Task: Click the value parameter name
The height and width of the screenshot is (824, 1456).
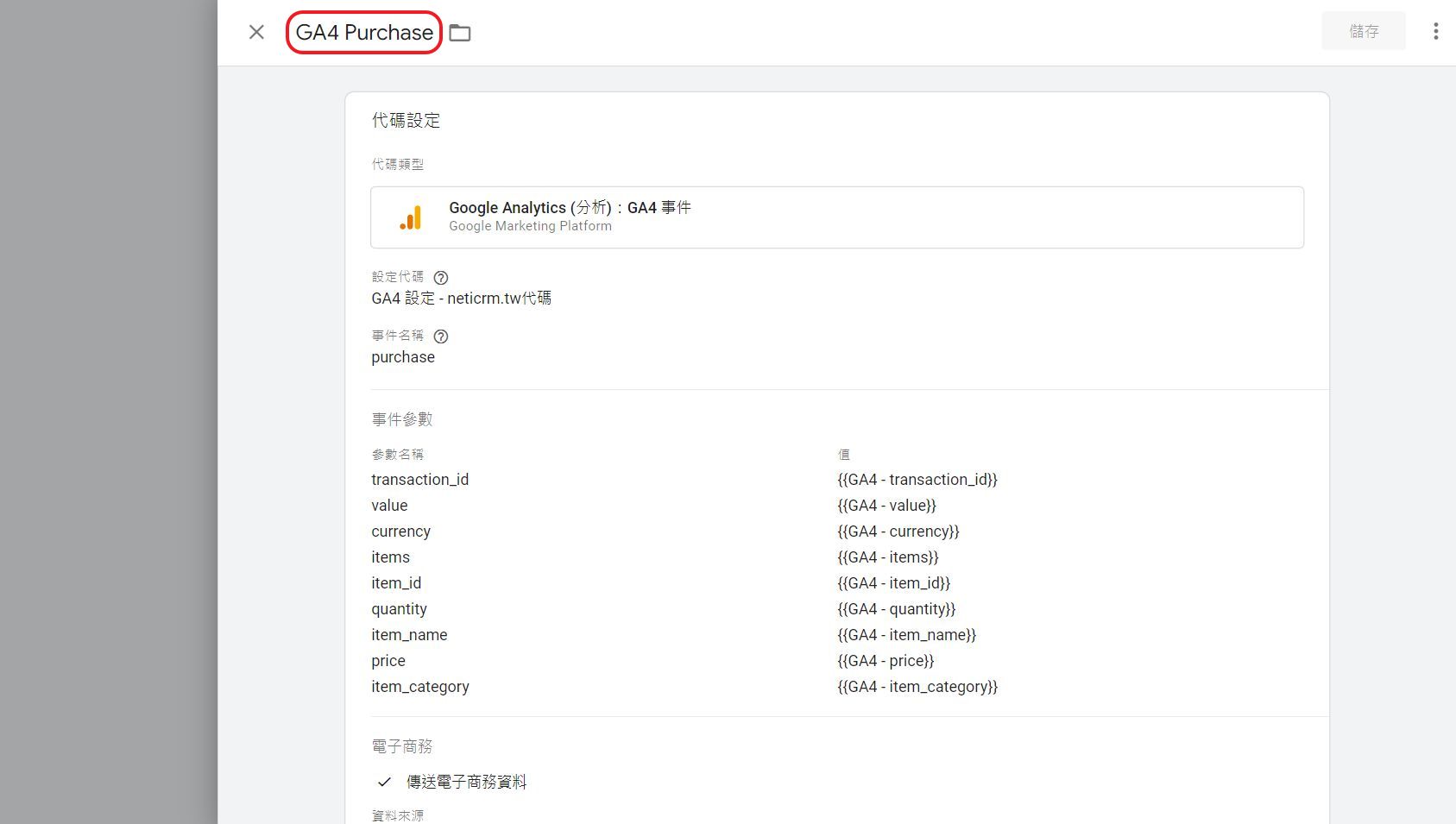Action: pyautogui.click(x=389, y=506)
